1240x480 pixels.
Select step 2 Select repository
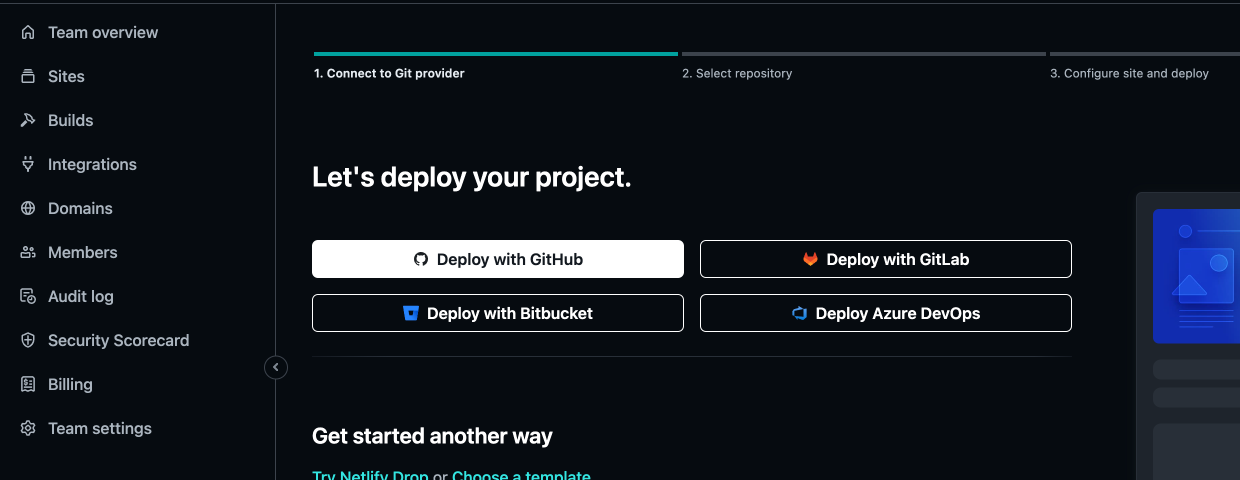pyautogui.click(x=864, y=66)
